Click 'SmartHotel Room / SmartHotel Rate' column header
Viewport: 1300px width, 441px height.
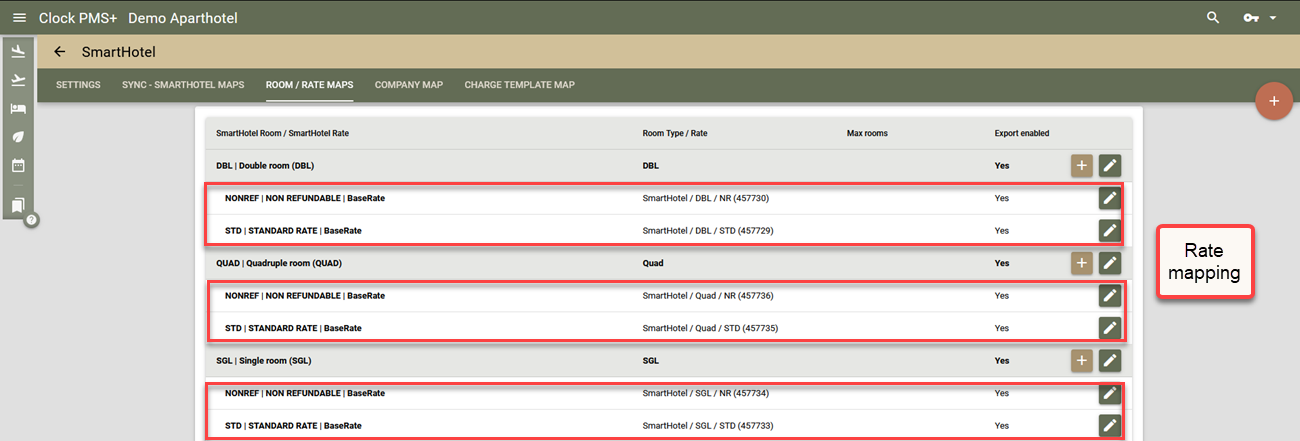282,133
